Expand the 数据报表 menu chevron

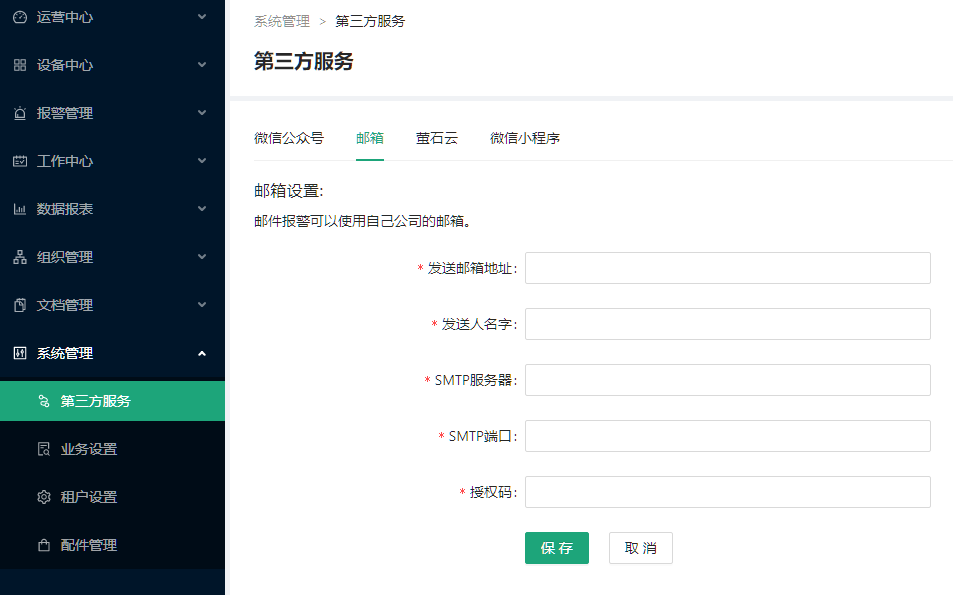point(202,209)
